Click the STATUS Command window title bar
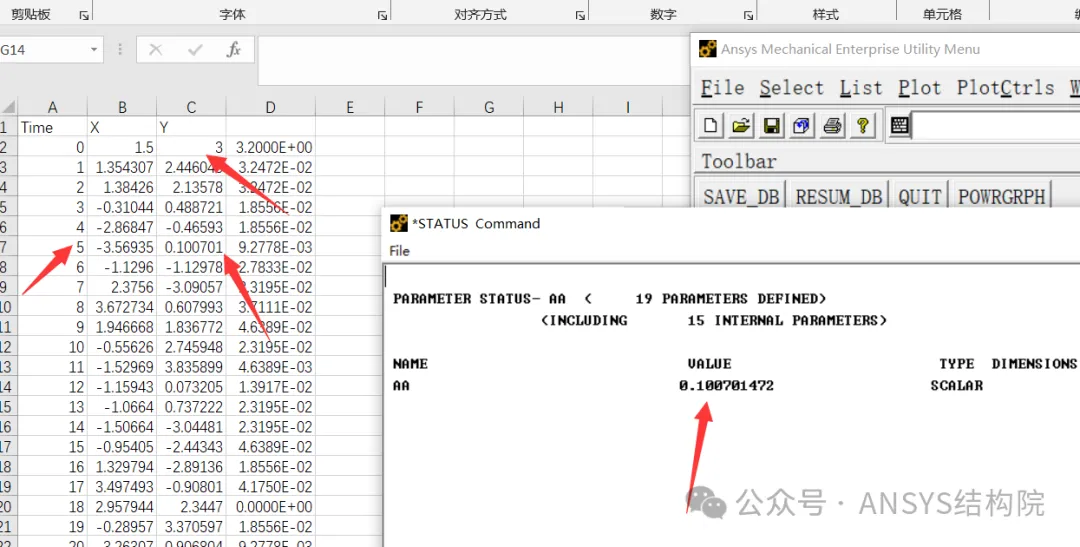This screenshot has width=1080, height=547. point(731,223)
